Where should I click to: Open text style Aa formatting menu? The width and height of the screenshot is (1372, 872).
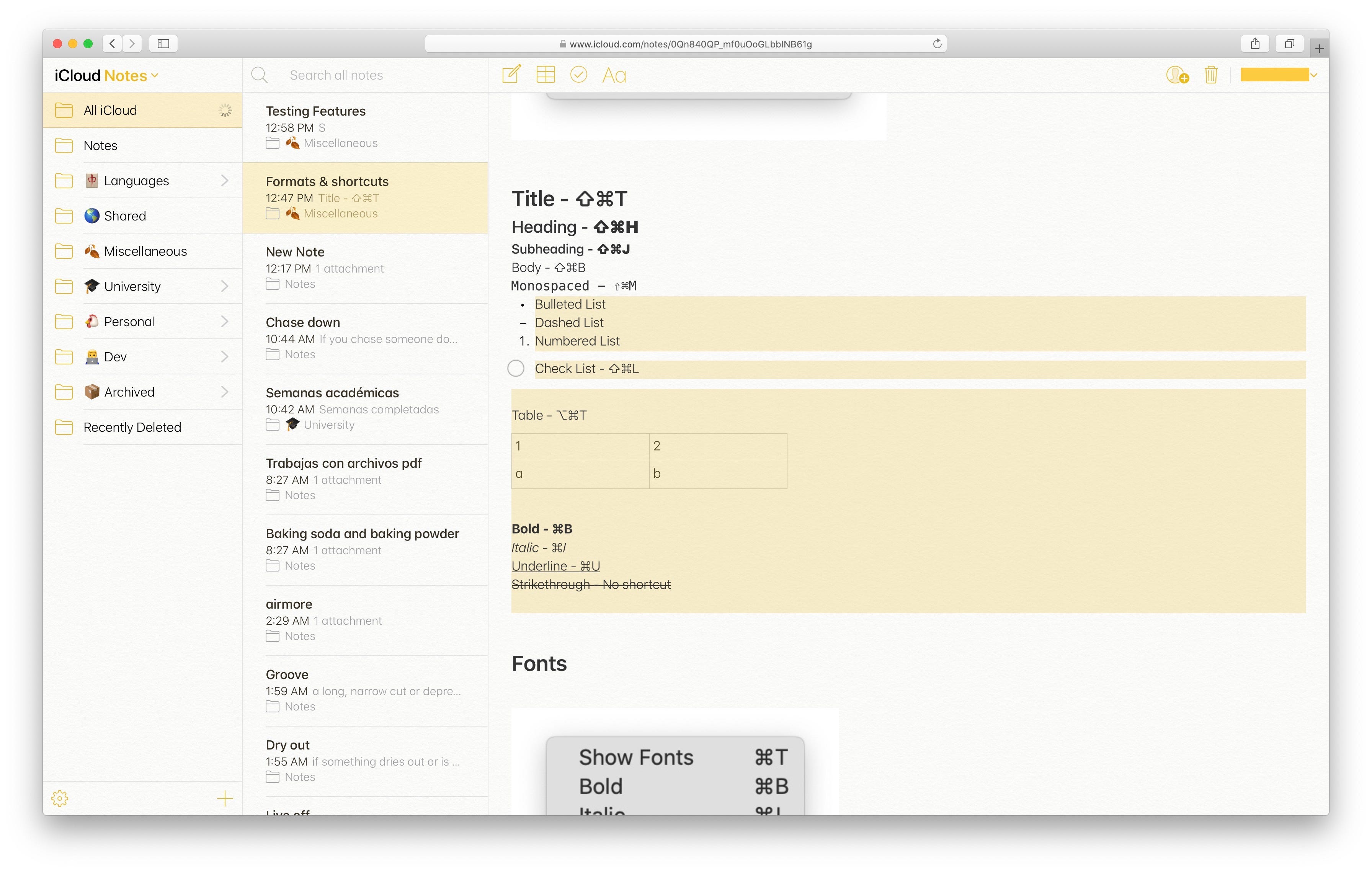[x=614, y=75]
